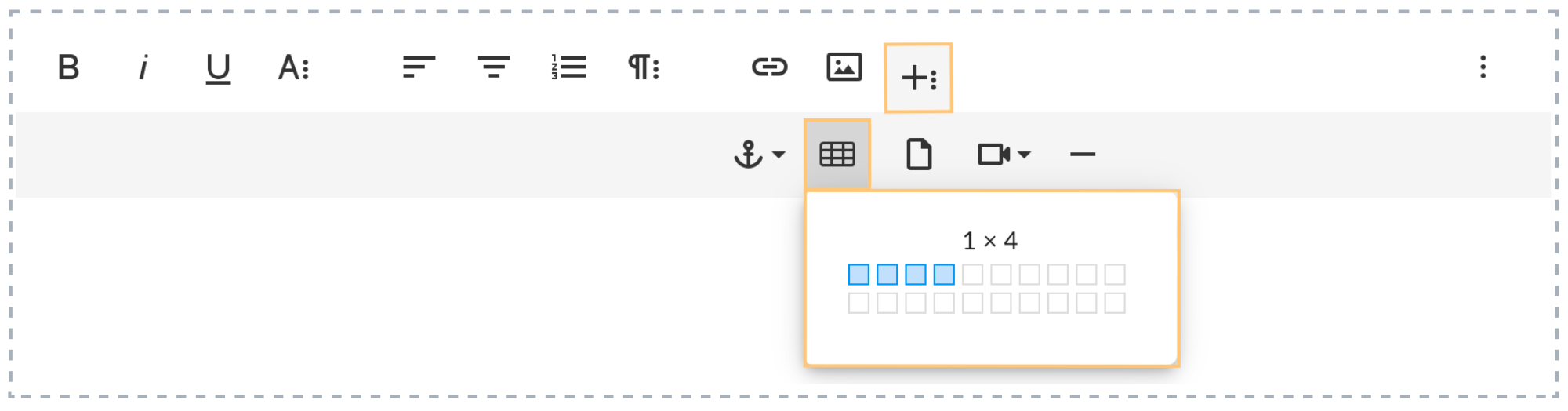Select the fifth cell in first table row
The width and height of the screenshot is (1568, 411).
tap(972, 275)
